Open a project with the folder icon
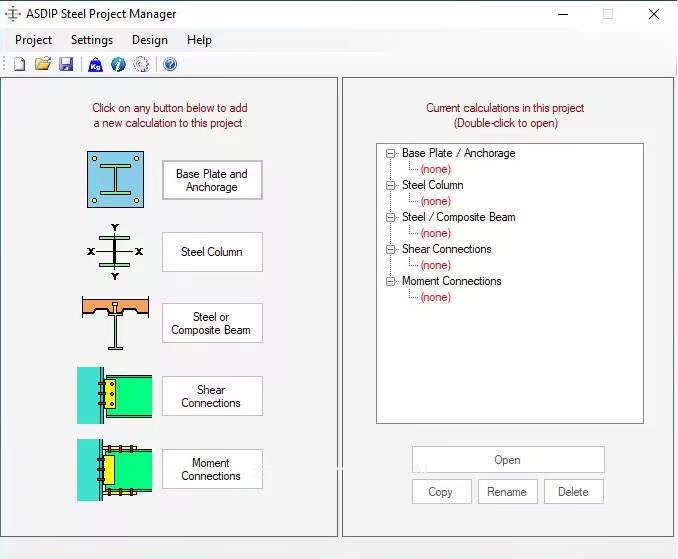The width and height of the screenshot is (678, 559). pos(43,64)
